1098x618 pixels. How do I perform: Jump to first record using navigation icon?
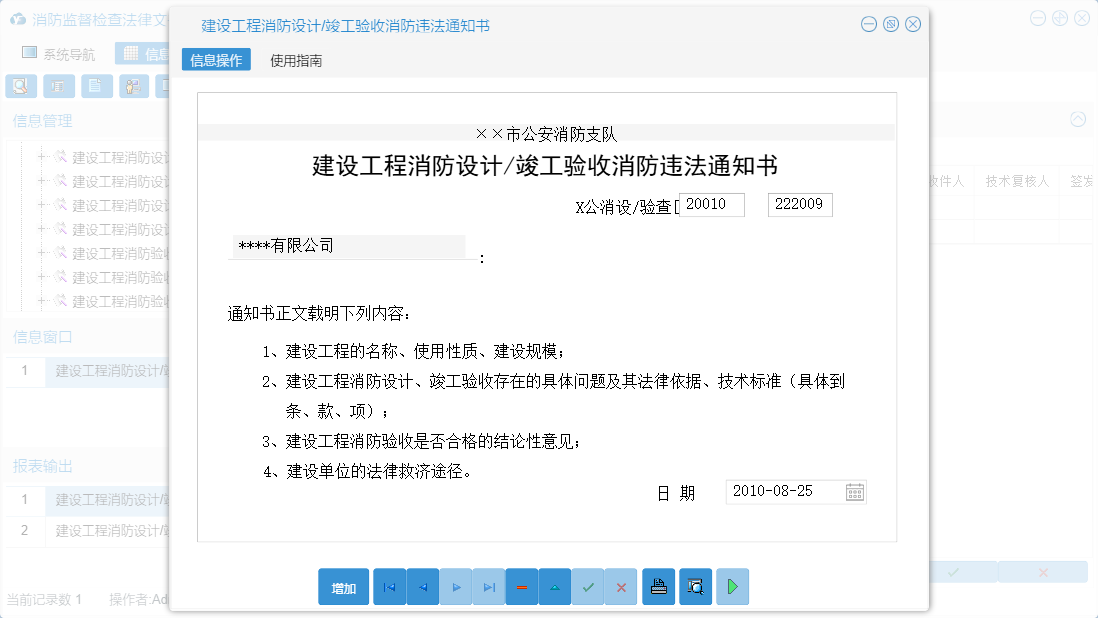389,587
